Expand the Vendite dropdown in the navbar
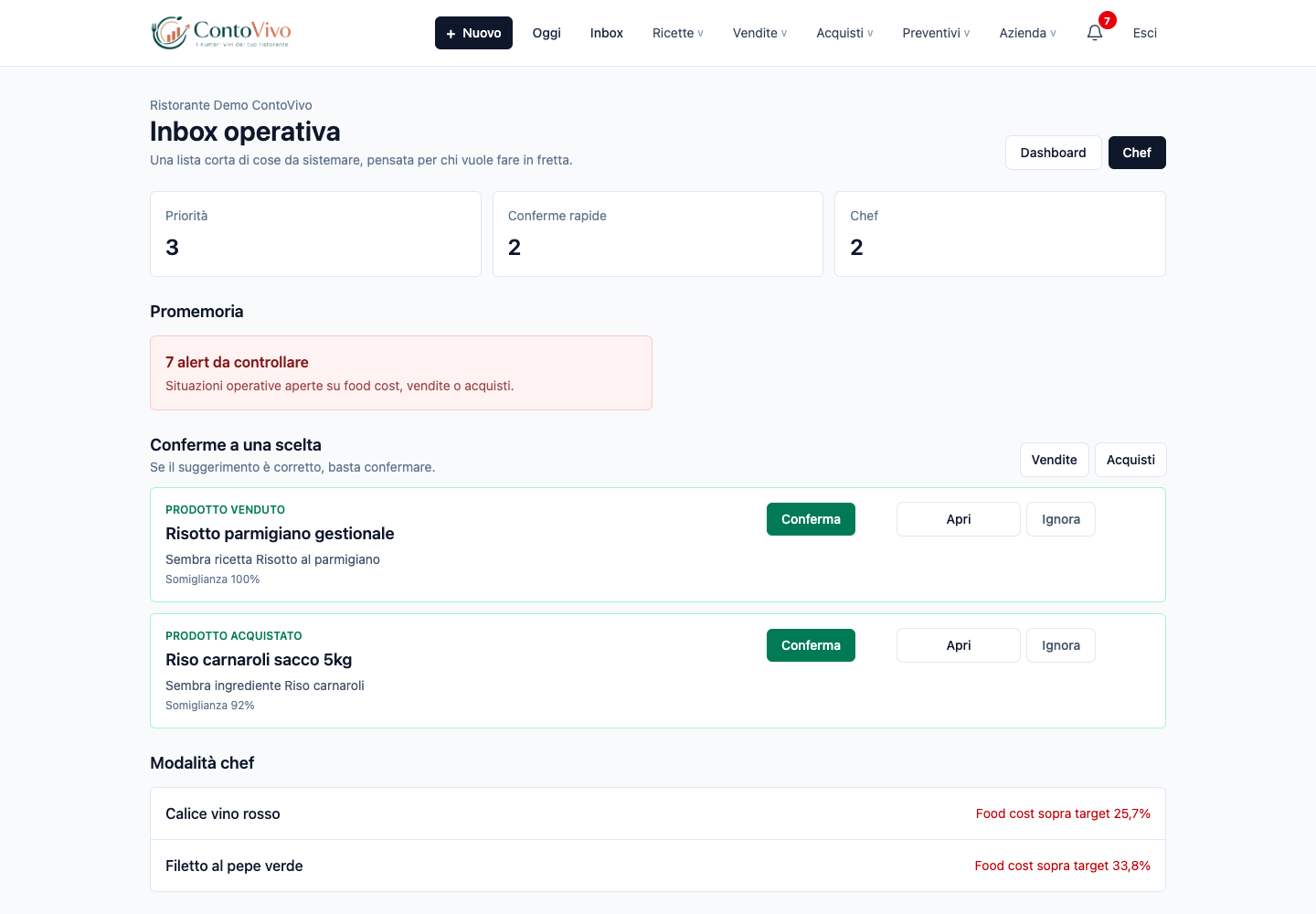1316x914 pixels. click(x=759, y=33)
